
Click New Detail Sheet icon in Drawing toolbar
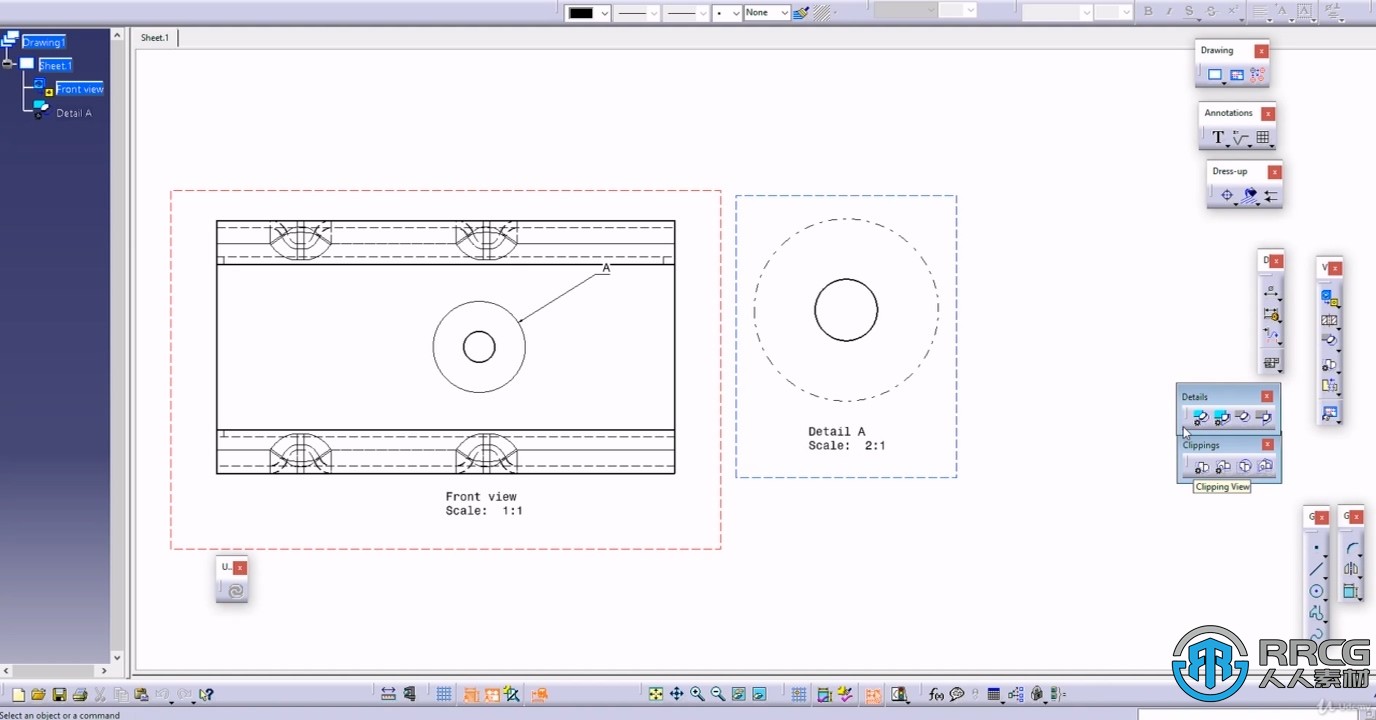tap(1237, 75)
